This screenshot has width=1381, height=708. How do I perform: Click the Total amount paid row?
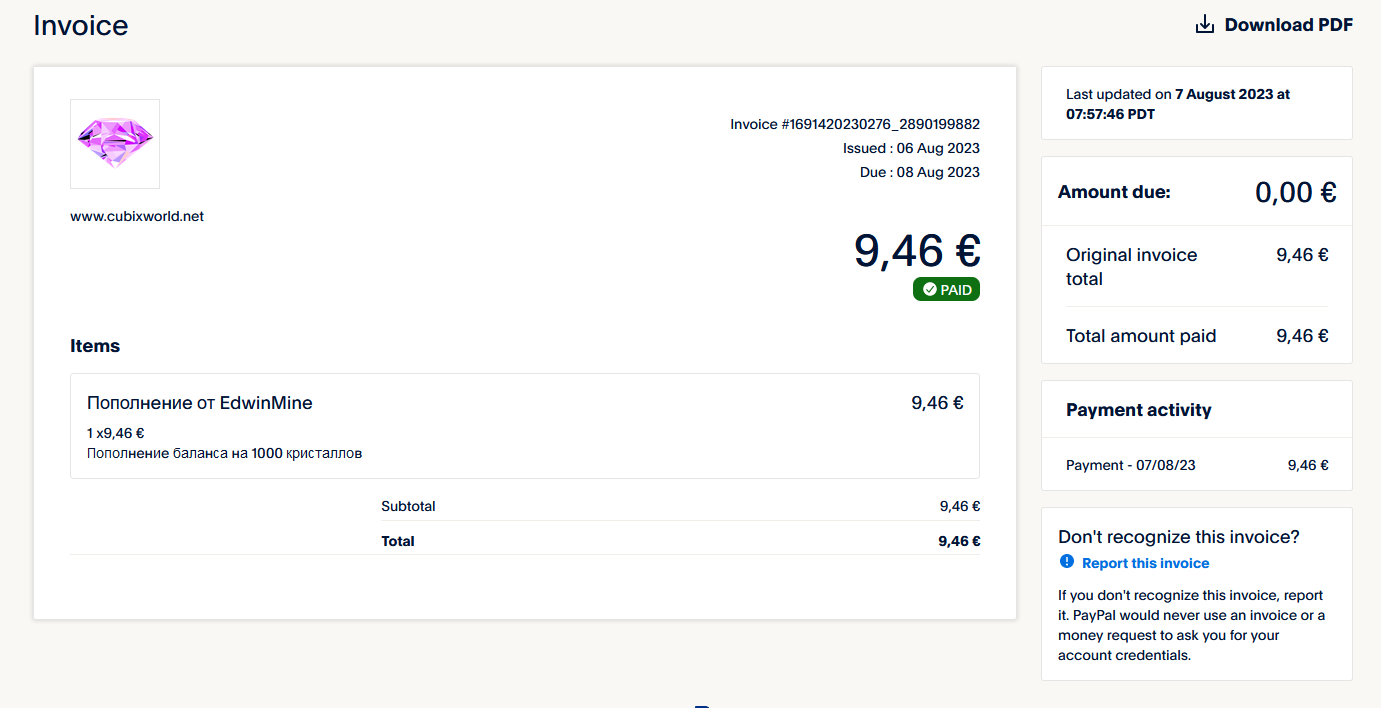tap(1196, 336)
